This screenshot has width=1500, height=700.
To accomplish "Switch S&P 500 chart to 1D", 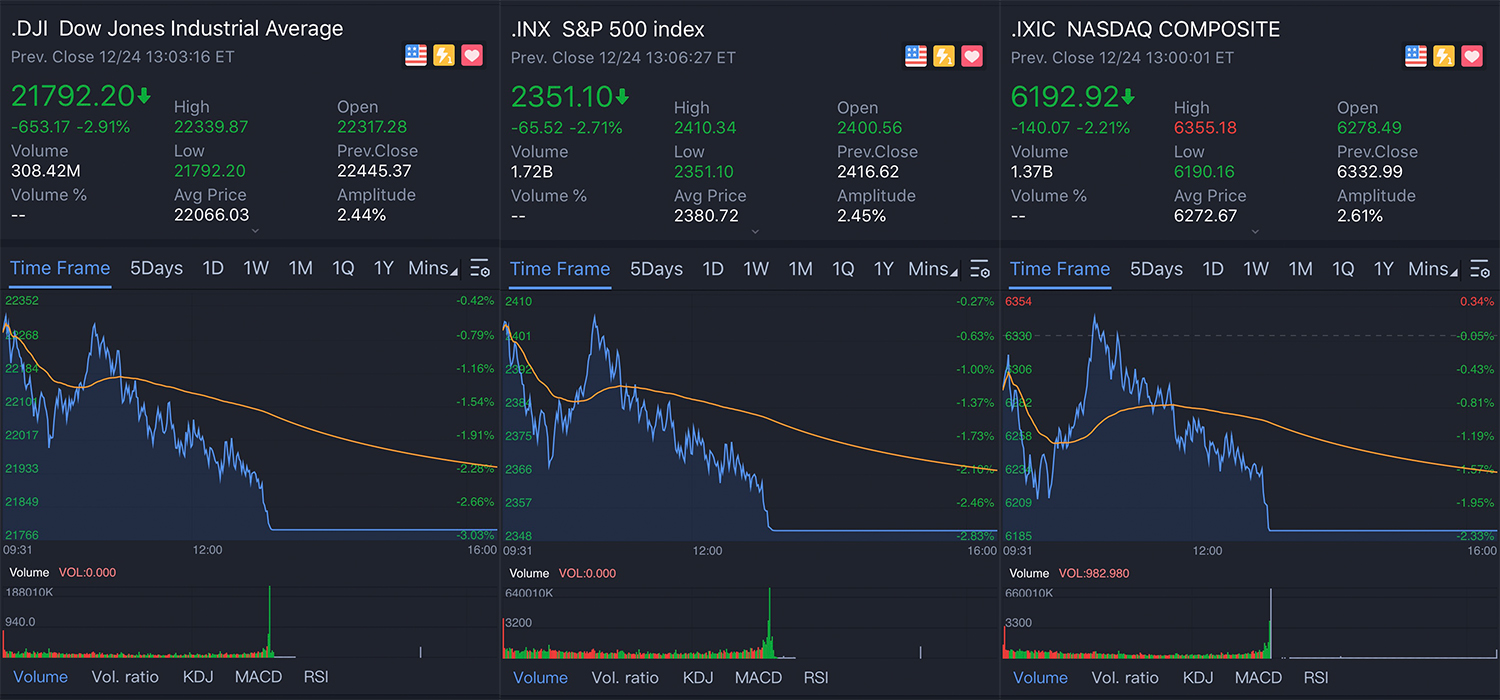I will point(713,268).
